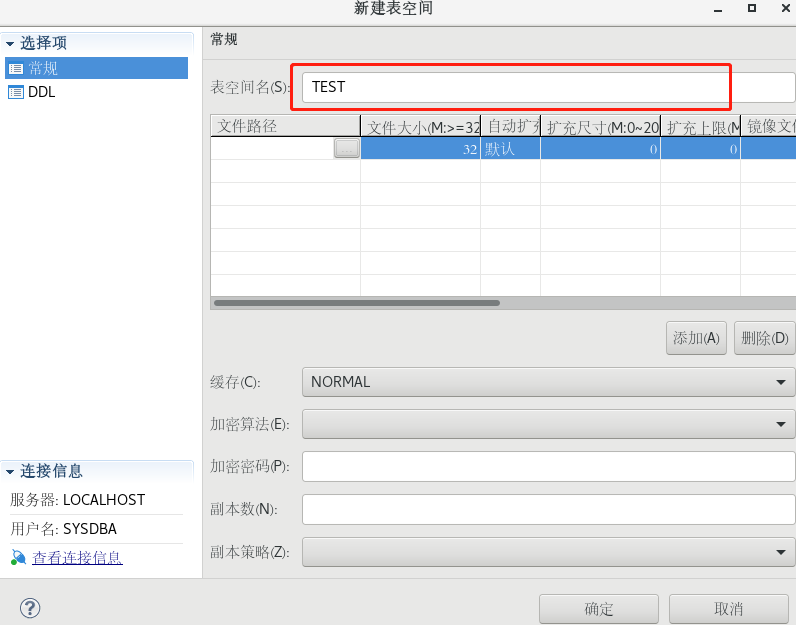Click the 文件路径 column header

coord(285,126)
